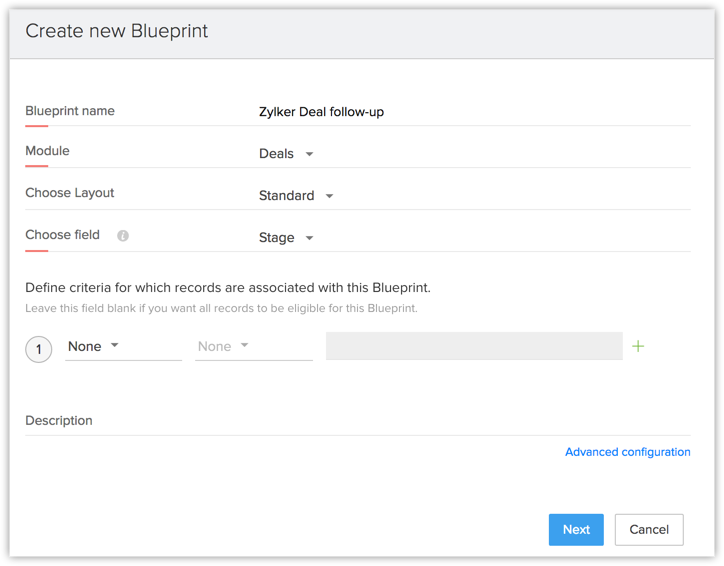
Task: Click the arrow next to Stage
Action: click(x=309, y=238)
